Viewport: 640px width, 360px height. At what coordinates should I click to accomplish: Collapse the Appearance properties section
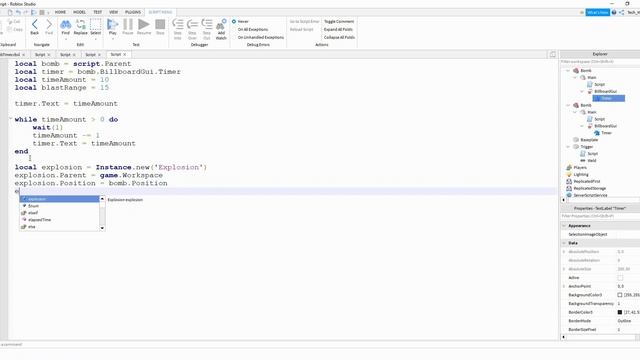tap(564, 226)
